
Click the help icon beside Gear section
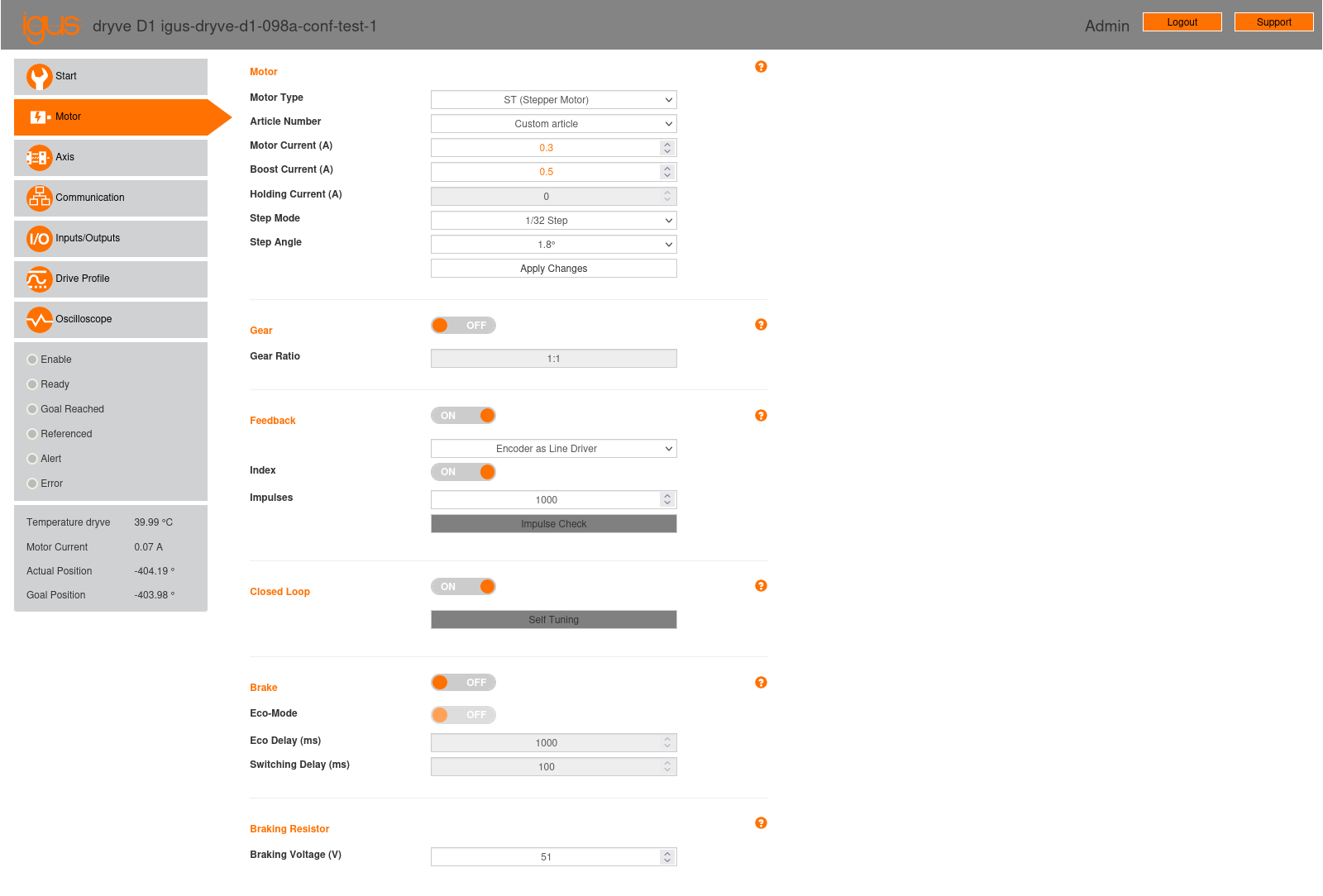coord(761,325)
